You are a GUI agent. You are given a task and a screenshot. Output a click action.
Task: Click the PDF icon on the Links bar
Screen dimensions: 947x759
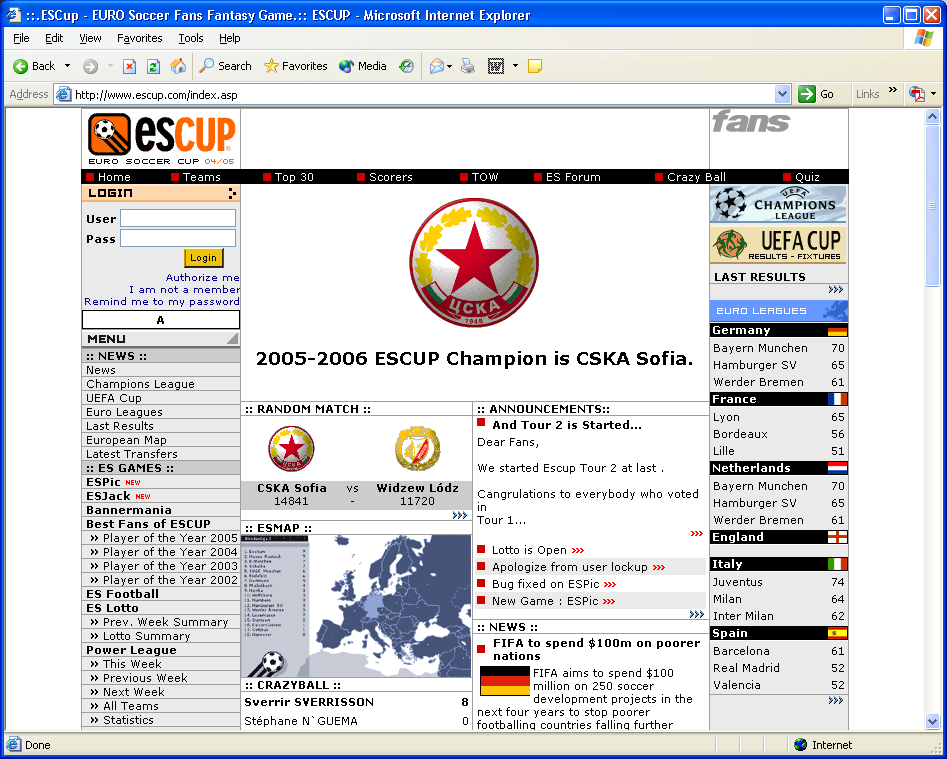coord(917,94)
